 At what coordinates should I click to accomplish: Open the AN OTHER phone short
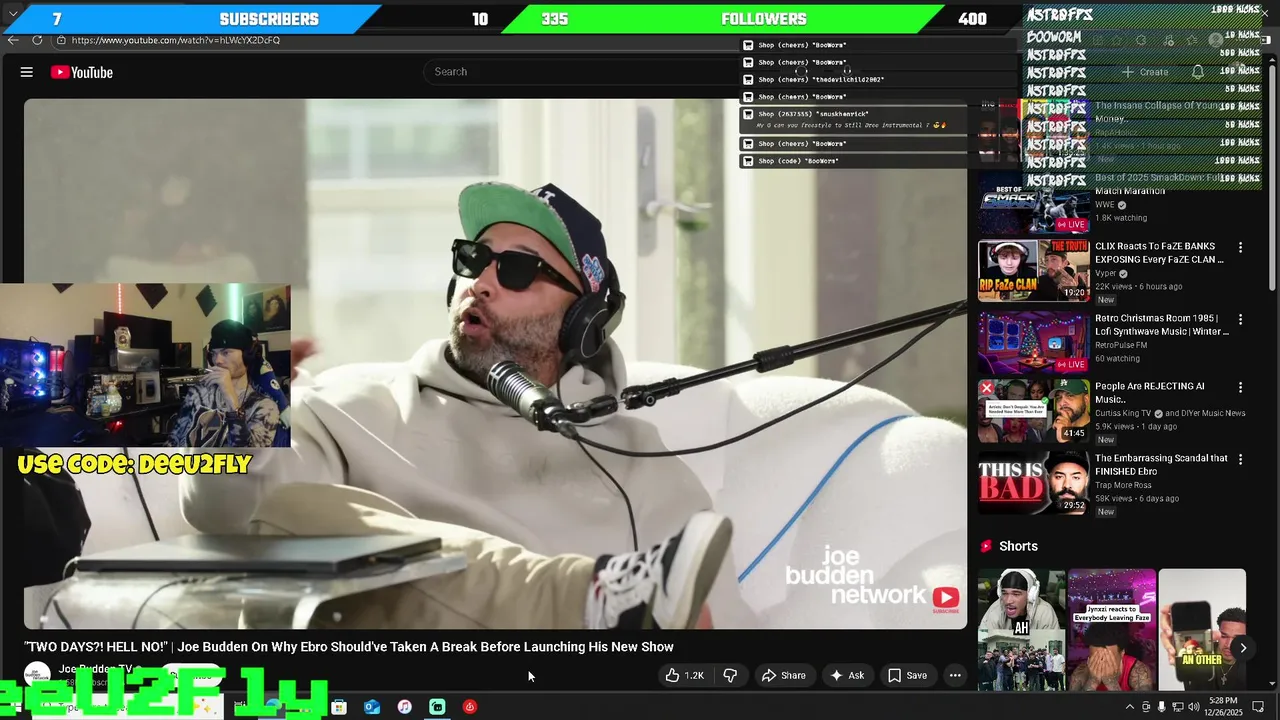click(1202, 629)
